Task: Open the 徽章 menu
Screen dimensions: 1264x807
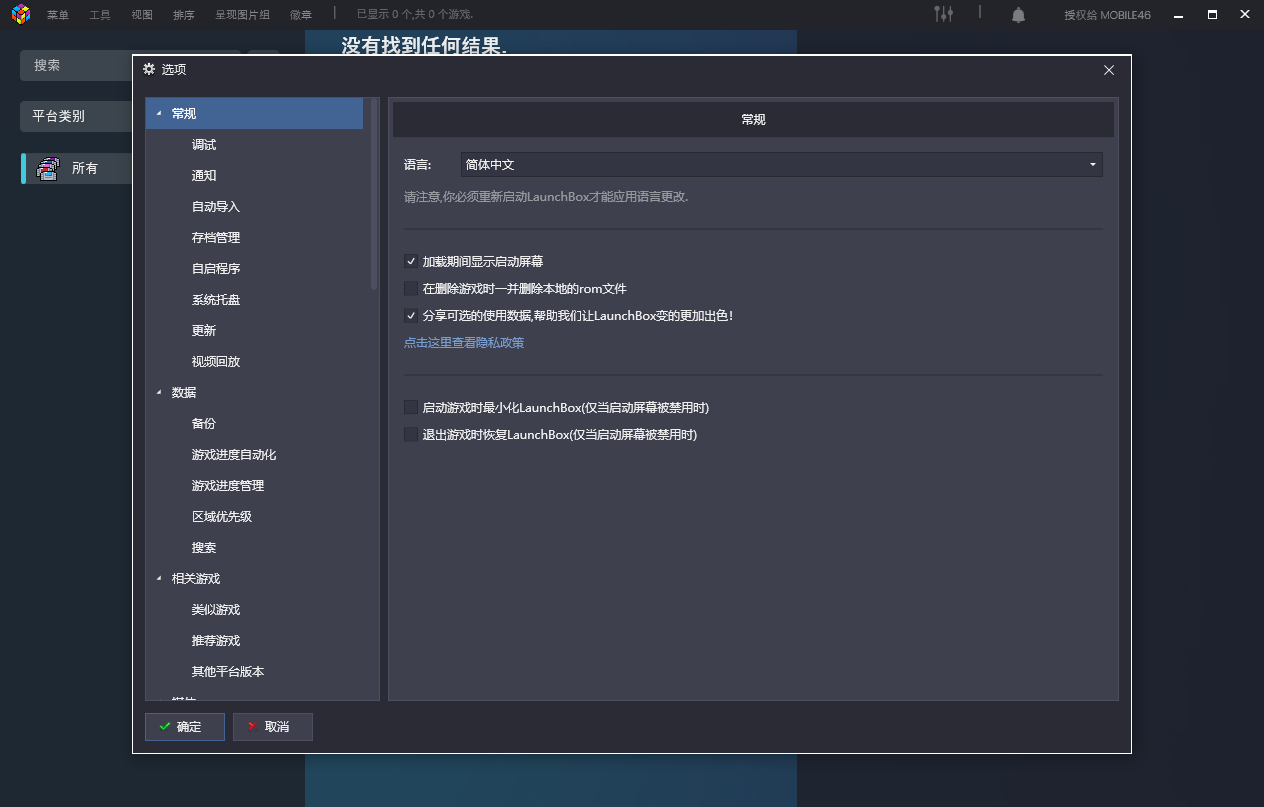Action: 301,15
